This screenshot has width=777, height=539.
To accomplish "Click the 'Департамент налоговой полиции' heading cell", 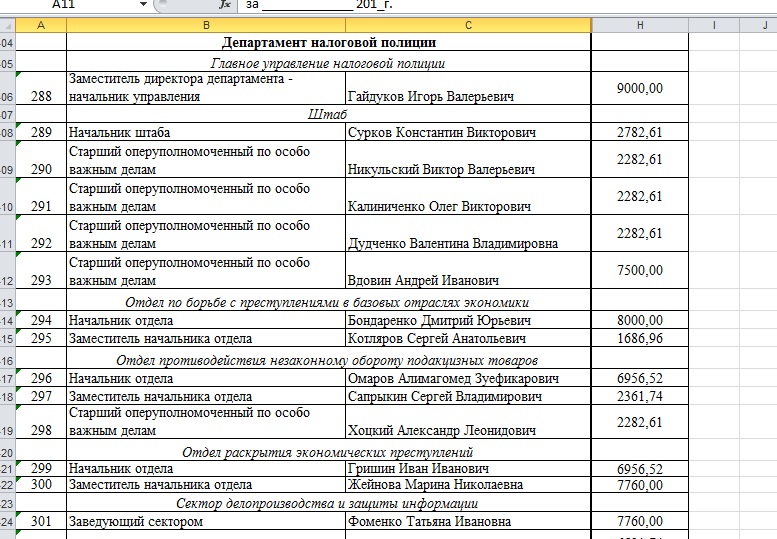I will (x=329, y=43).
